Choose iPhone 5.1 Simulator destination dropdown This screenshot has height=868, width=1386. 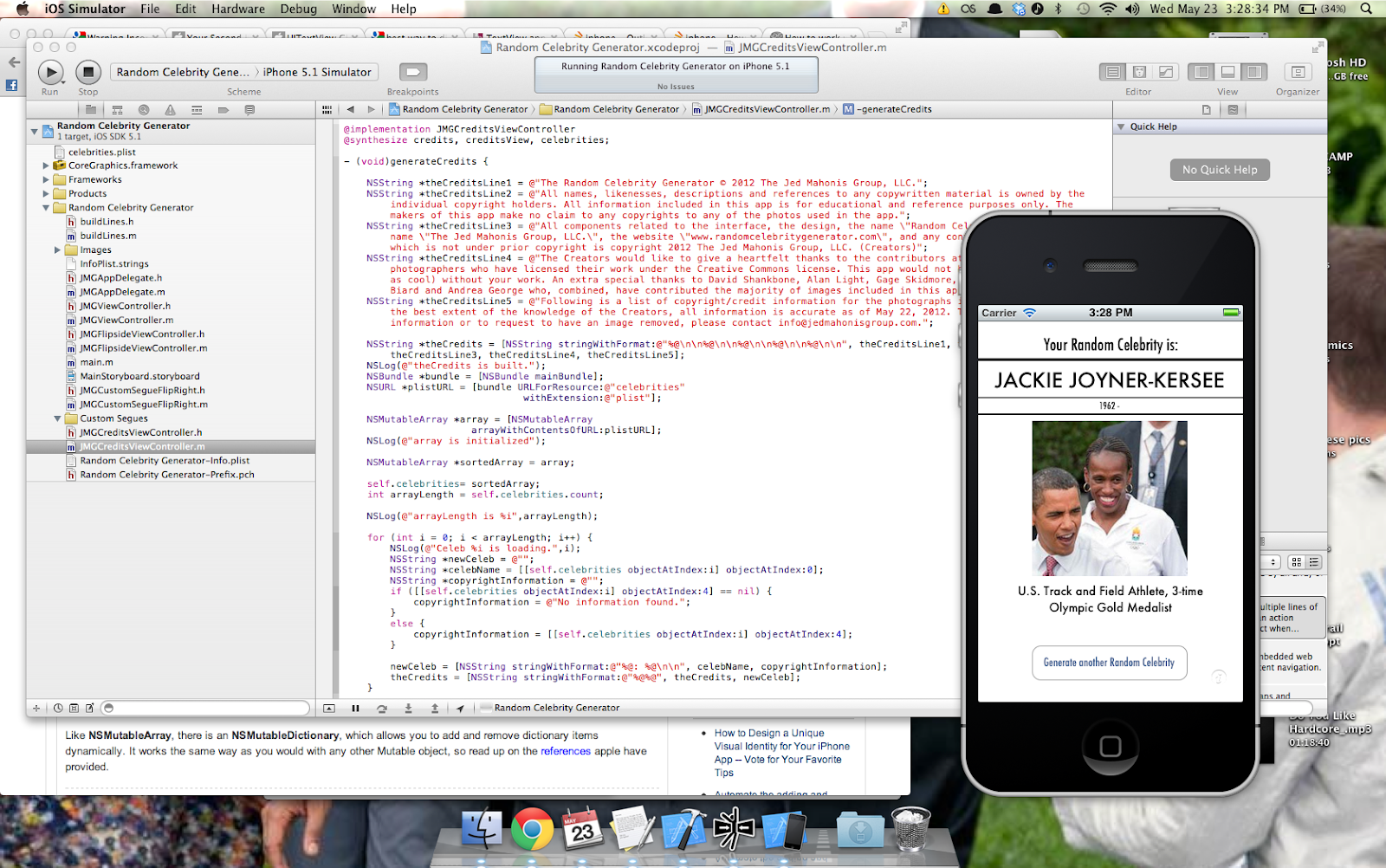pos(317,72)
